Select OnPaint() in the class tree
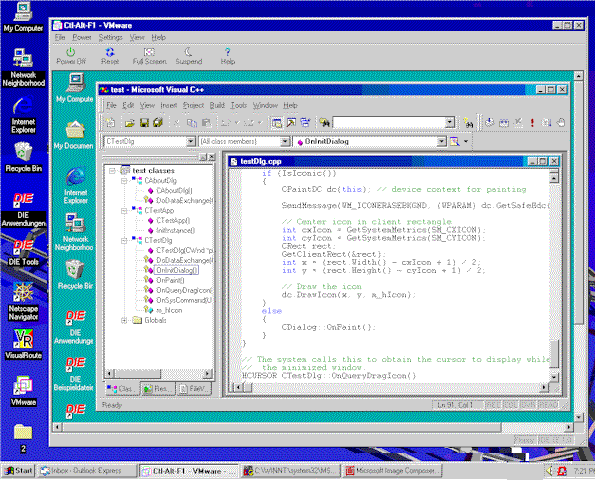 pos(170,280)
